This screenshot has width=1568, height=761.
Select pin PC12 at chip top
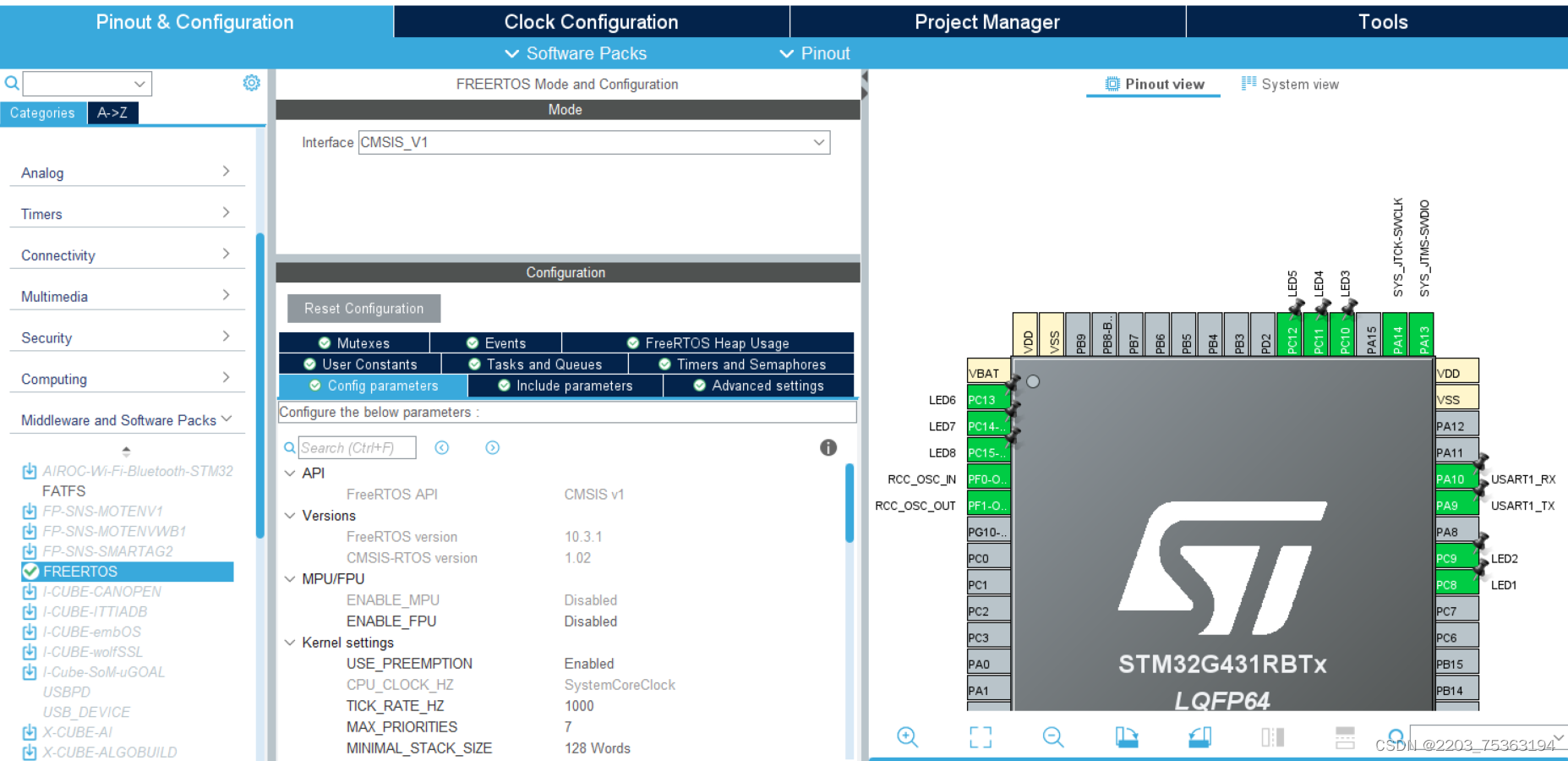pos(1290,334)
